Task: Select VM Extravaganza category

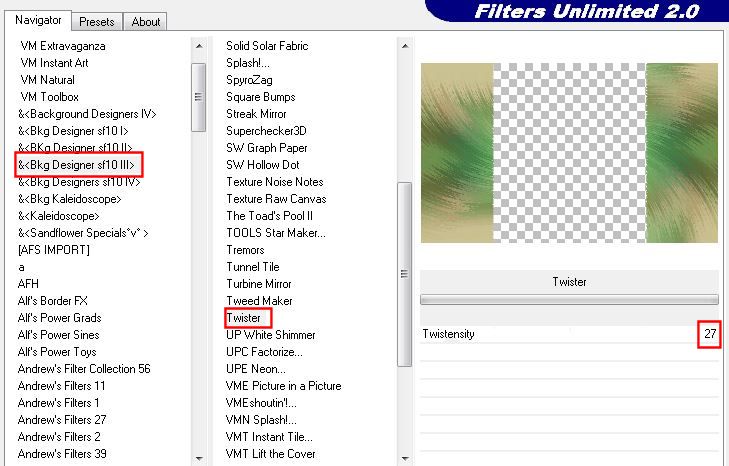Action: pos(63,46)
